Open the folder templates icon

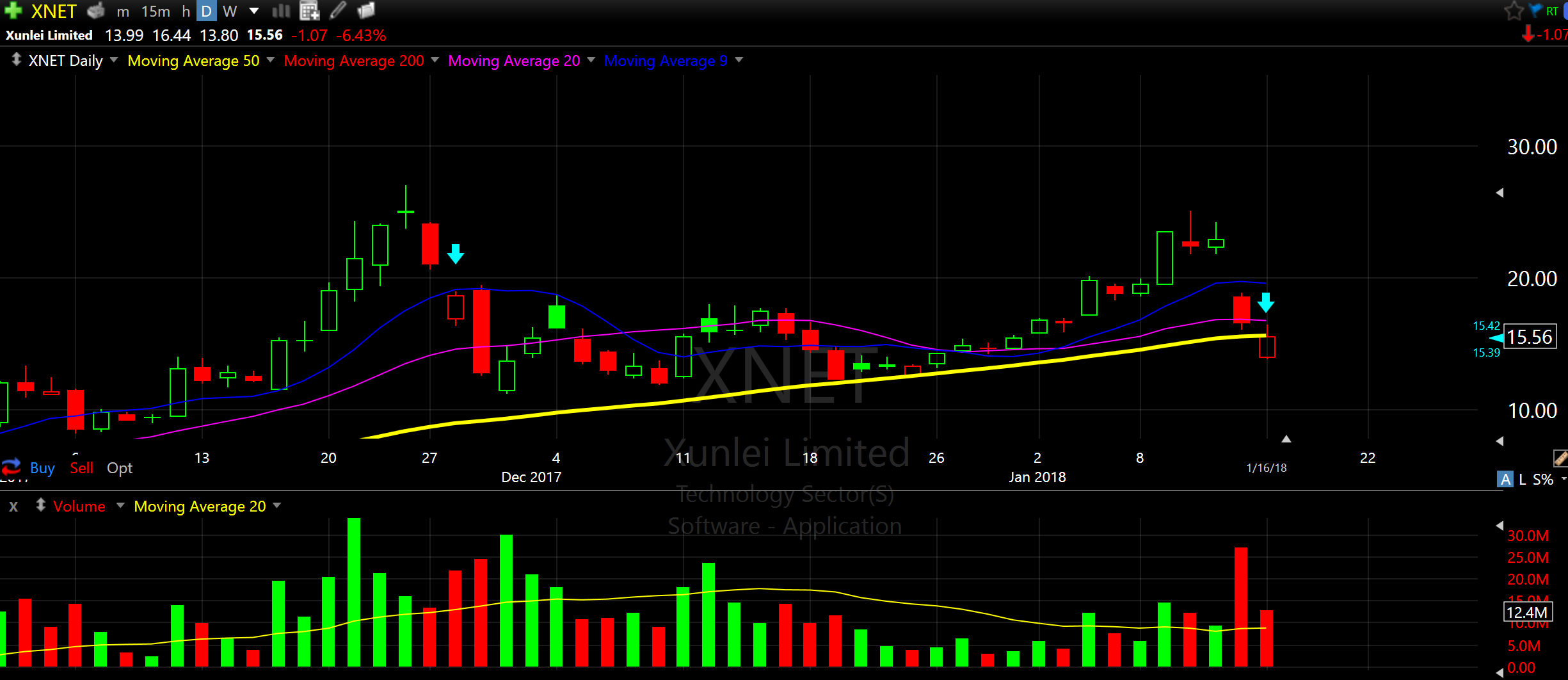coord(366,11)
